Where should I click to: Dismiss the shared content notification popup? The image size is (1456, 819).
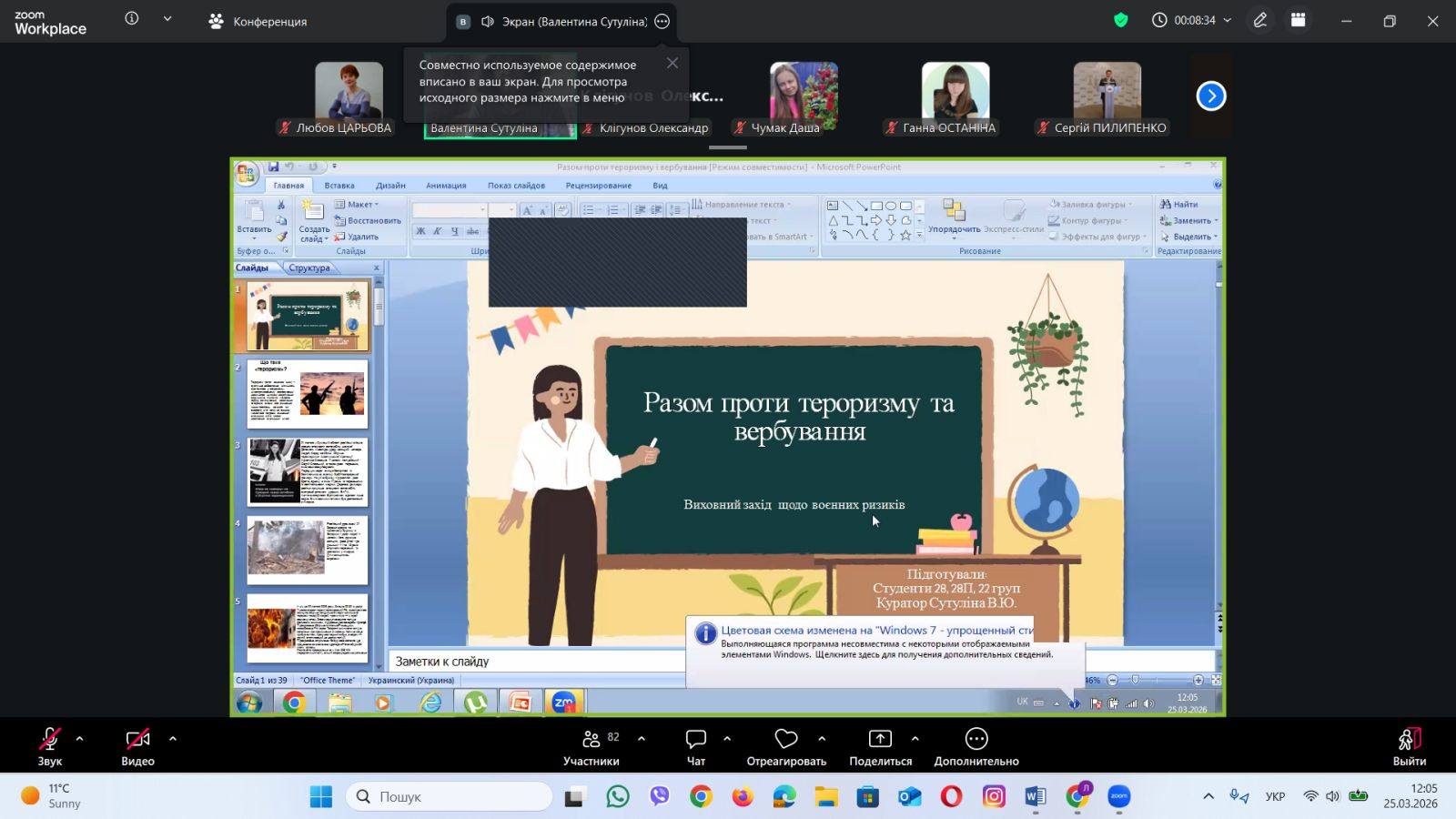(672, 63)
